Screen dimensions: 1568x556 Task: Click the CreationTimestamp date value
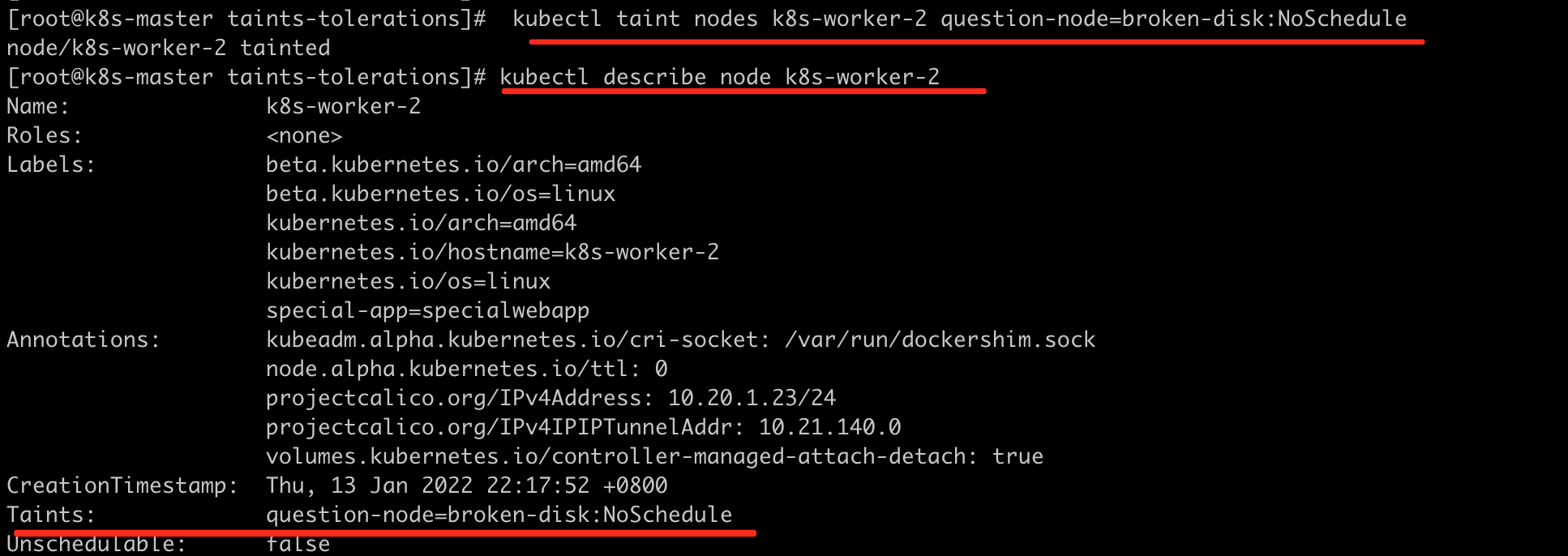pos(466,485)
